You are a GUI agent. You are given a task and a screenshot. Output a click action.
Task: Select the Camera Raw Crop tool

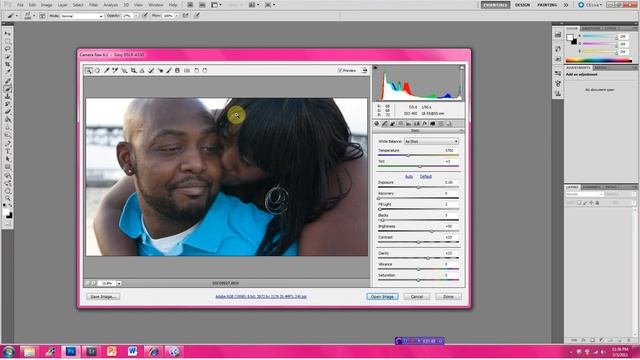click(x=133, y=70)
